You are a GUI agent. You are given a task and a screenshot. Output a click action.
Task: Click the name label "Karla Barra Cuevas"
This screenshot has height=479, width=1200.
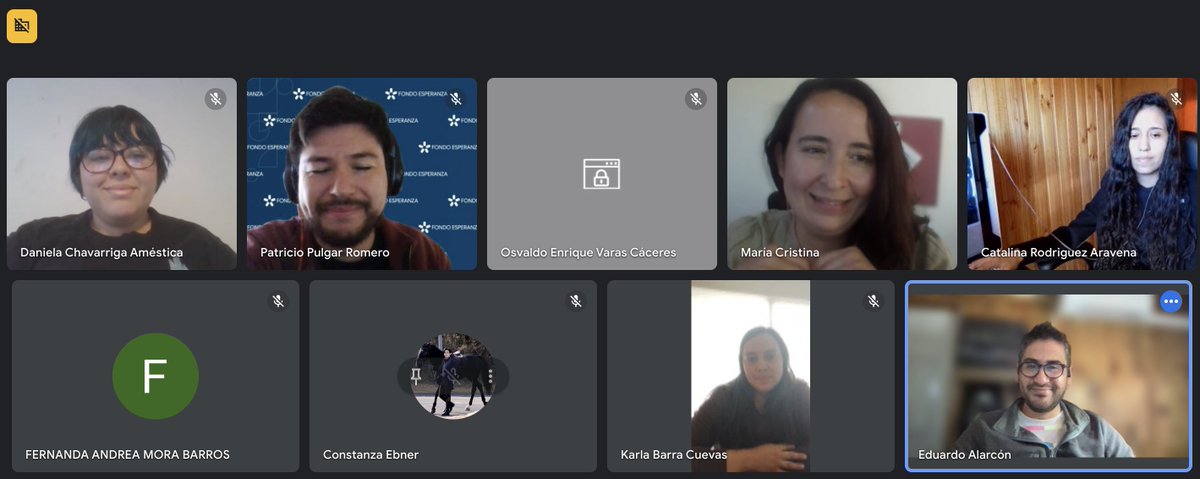(674, 455)
